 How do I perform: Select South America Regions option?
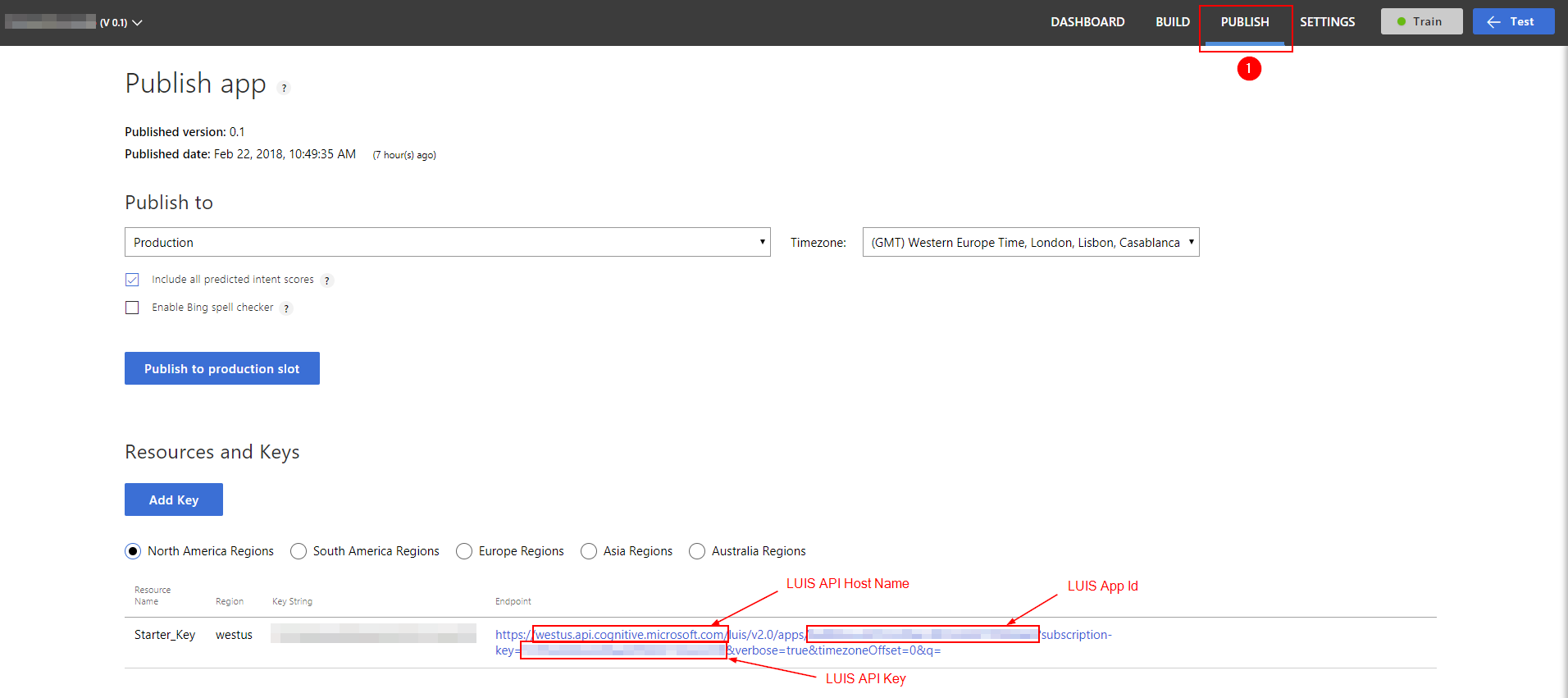299,551
